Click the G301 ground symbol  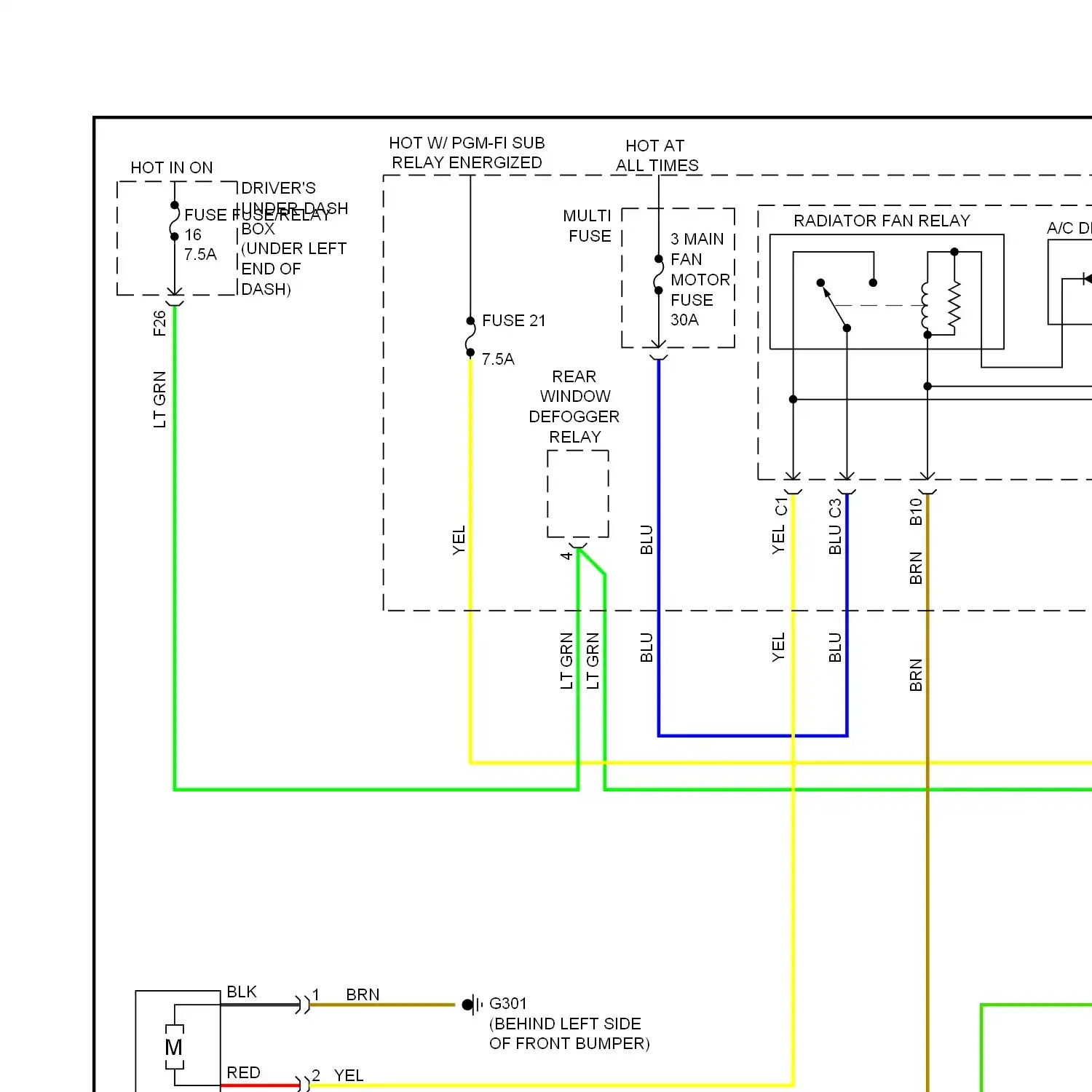[472, 1005]
